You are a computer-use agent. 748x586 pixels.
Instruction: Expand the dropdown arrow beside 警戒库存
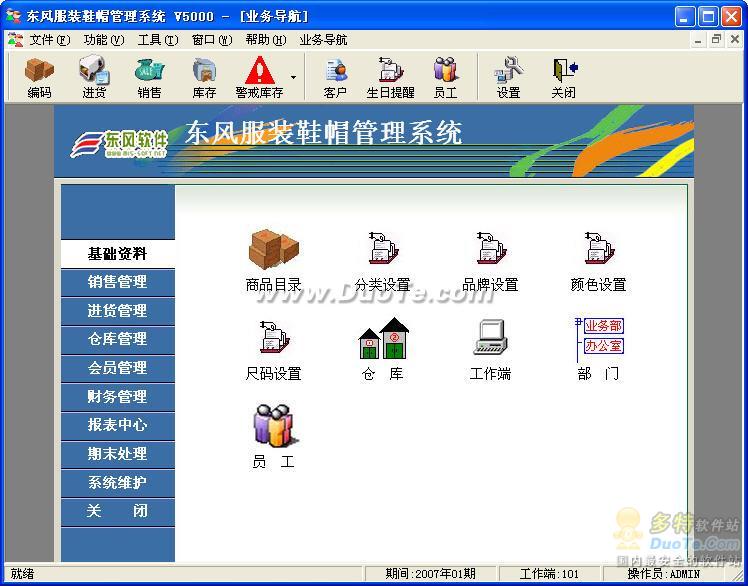click(293, 77)
